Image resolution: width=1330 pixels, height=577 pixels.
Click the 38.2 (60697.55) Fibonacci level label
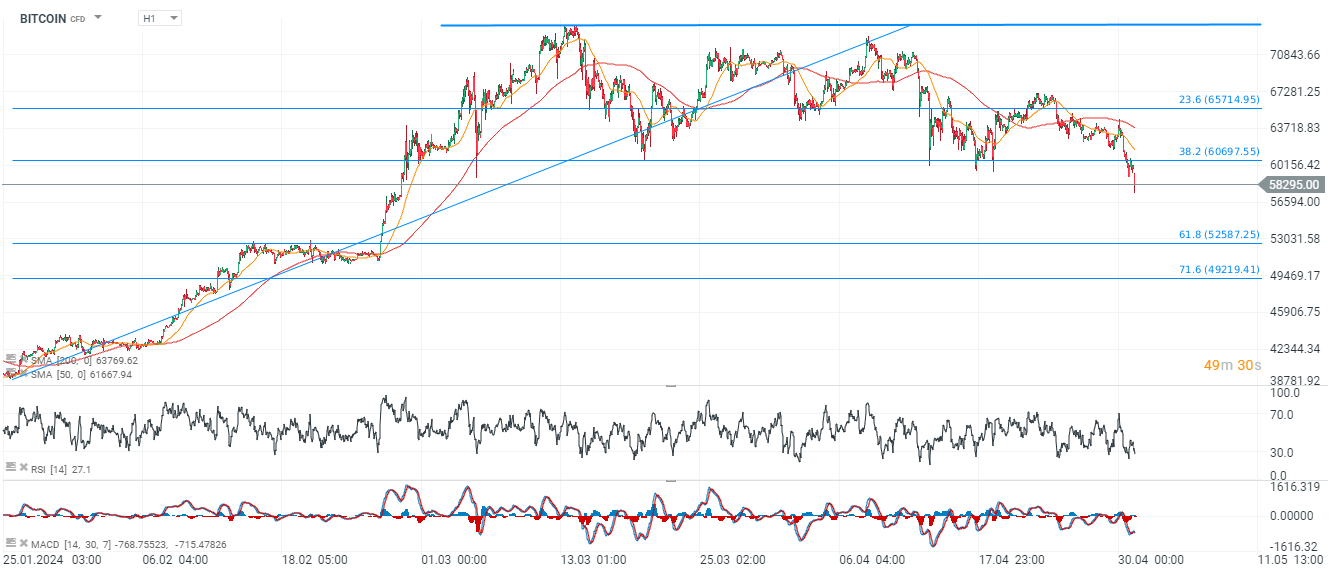[1219, 152]
